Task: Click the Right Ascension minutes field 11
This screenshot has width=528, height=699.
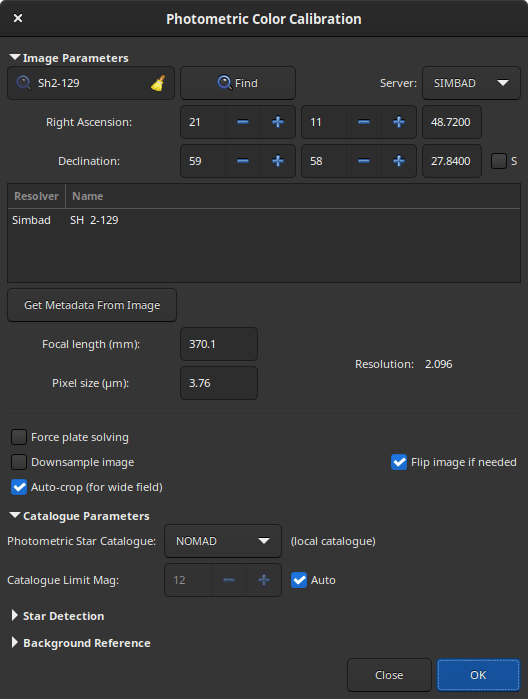Action: pyautogui.click(x=324, y=122)
